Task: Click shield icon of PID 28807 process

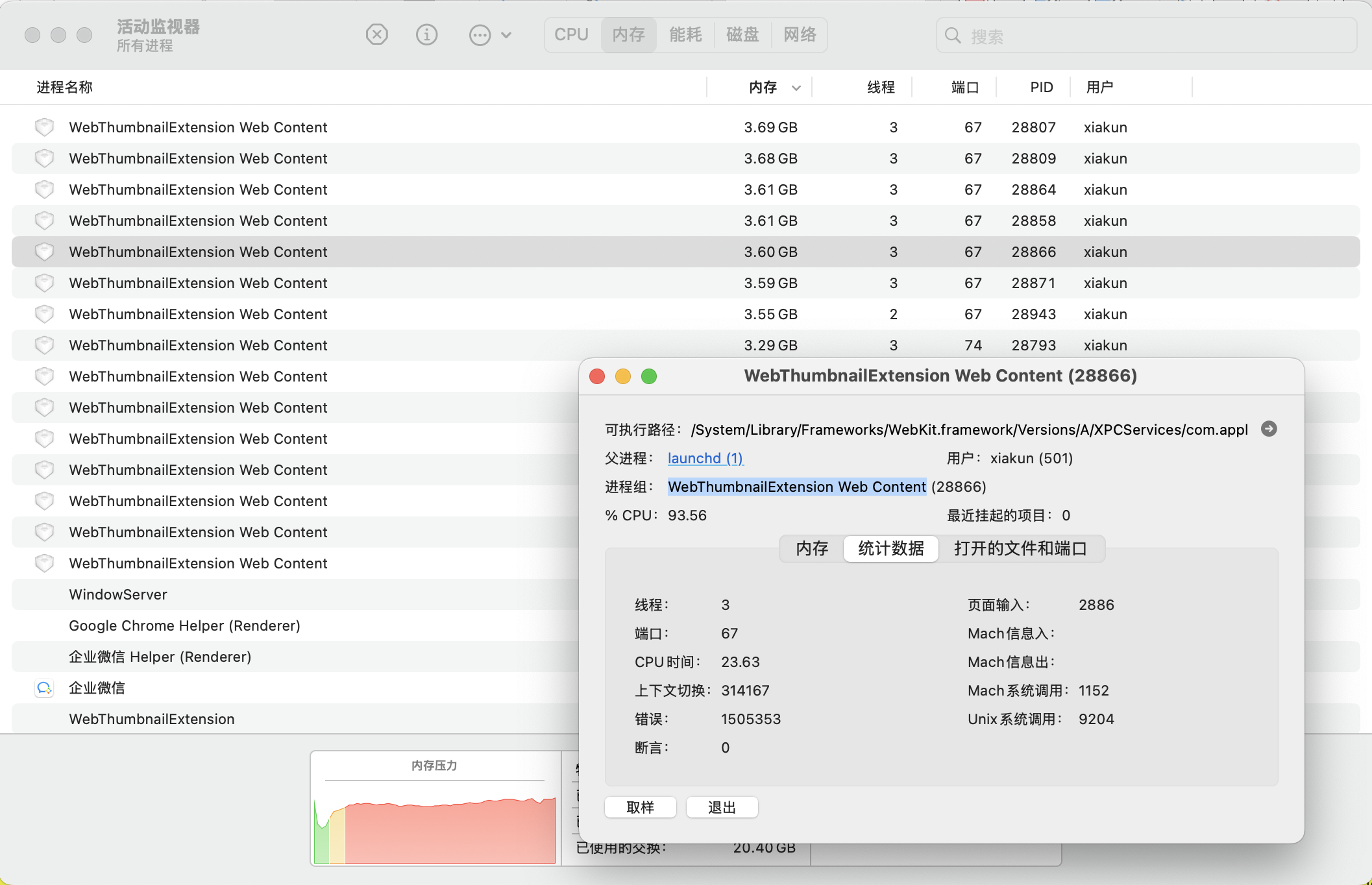Action: pyautogui.click(x=44, y=127)
